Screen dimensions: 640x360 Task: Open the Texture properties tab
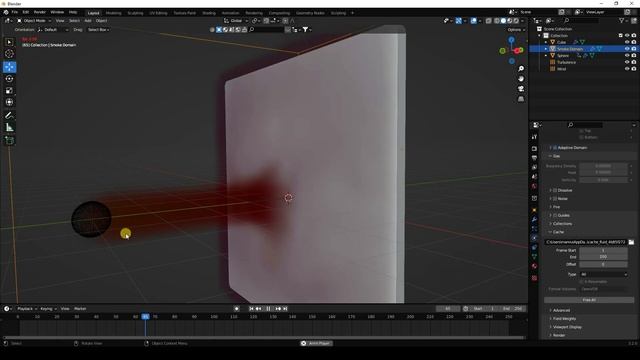tap(534, 278)
